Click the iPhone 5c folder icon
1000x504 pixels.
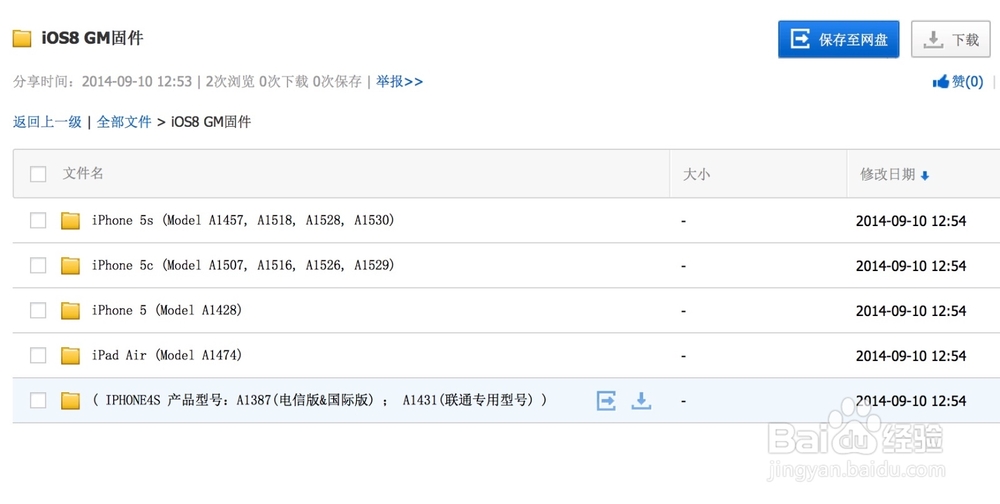(x=70, y=265)
